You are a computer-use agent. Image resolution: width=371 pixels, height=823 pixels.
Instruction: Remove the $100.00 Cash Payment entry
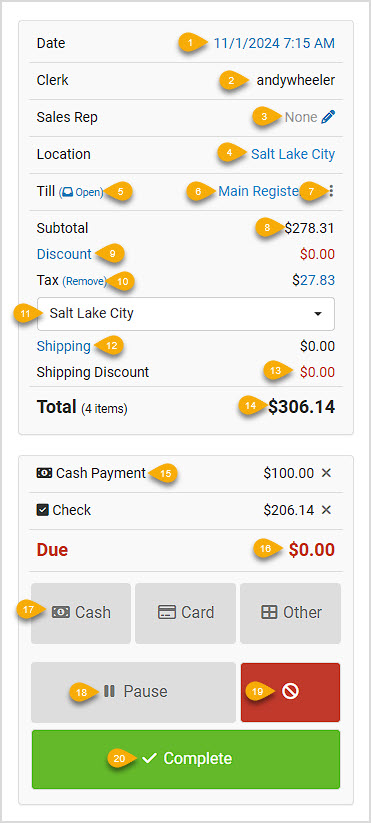coord(326,473)
